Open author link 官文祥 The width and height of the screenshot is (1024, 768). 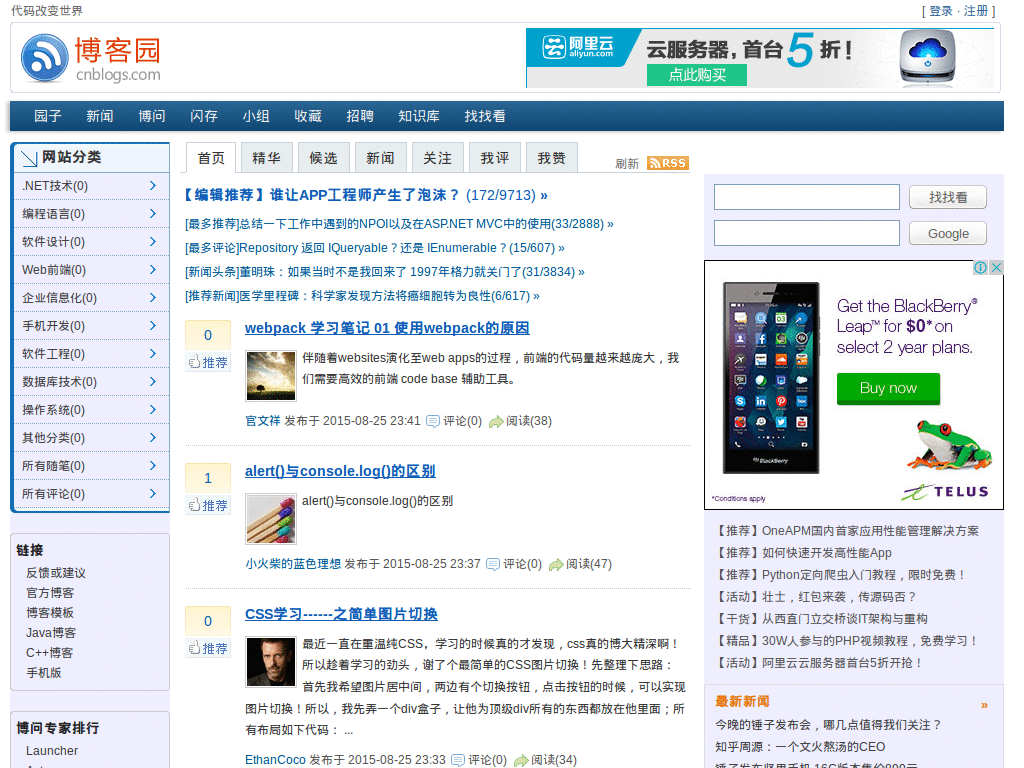pos(263,421)
